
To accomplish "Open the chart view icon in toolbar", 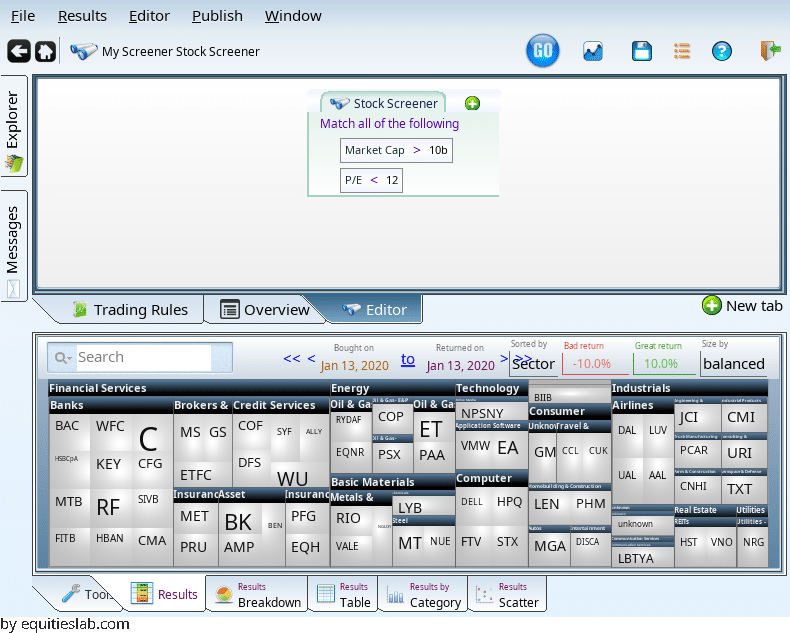I will point(593,51).
